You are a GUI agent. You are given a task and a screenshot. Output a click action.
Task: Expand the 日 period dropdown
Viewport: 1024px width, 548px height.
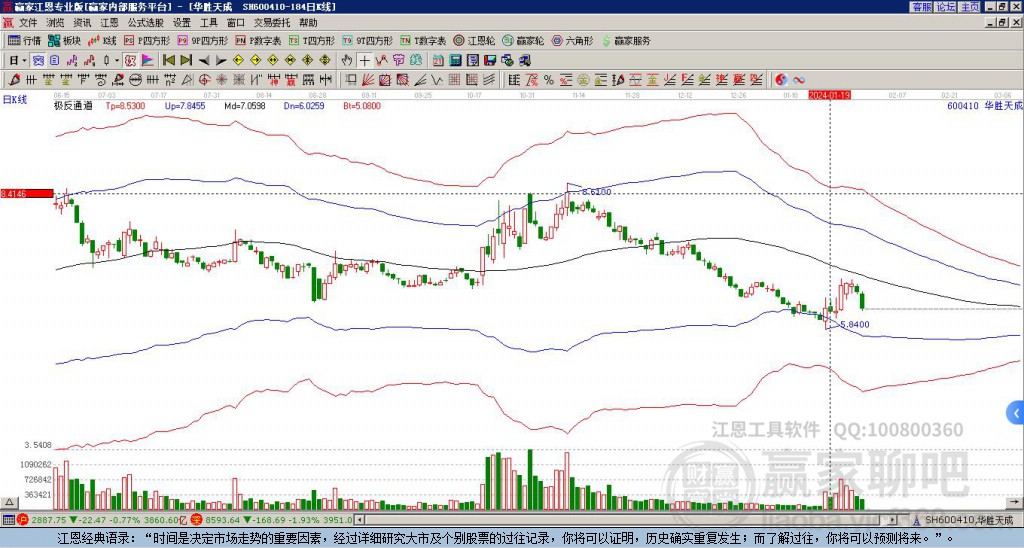pyautogui.click(x=24, y=61)
